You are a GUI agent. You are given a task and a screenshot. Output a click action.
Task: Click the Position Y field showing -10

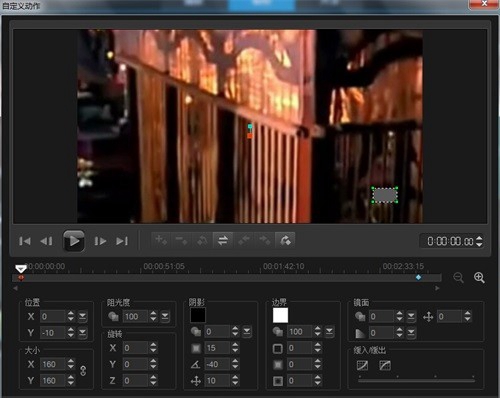[x=53, y=333]
